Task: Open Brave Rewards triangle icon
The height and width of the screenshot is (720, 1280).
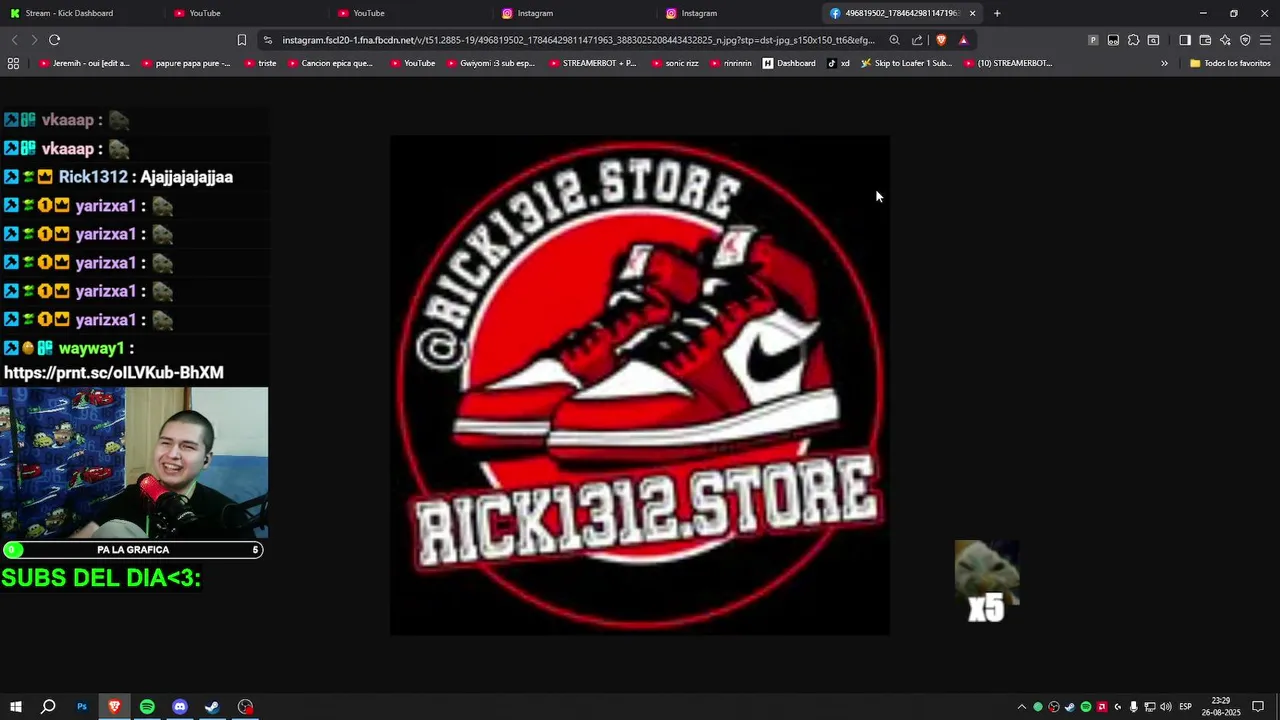Action: pyautogui.click(x=963, y=40)
